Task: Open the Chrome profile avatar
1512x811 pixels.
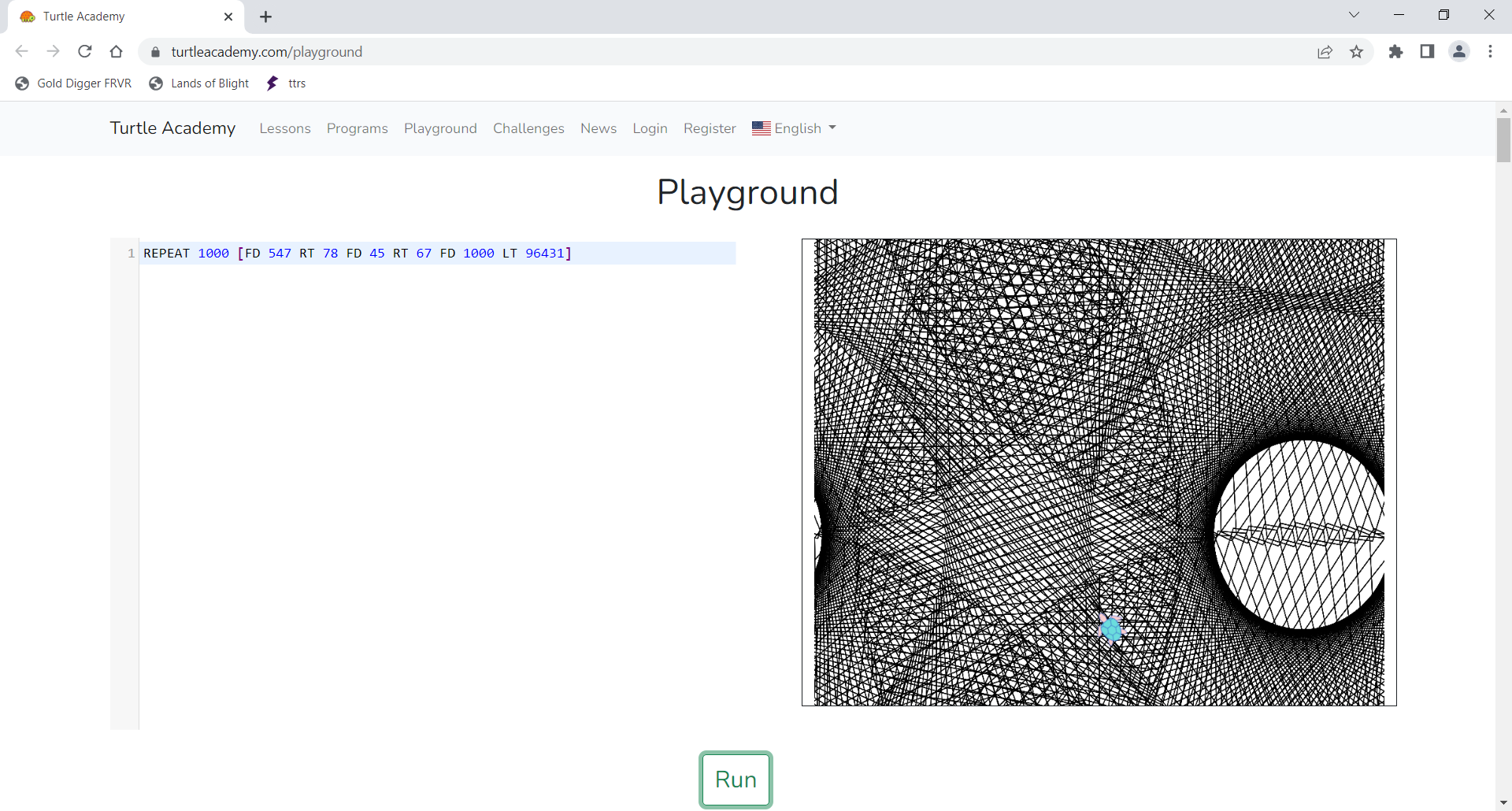Action: click(1459, 52)
